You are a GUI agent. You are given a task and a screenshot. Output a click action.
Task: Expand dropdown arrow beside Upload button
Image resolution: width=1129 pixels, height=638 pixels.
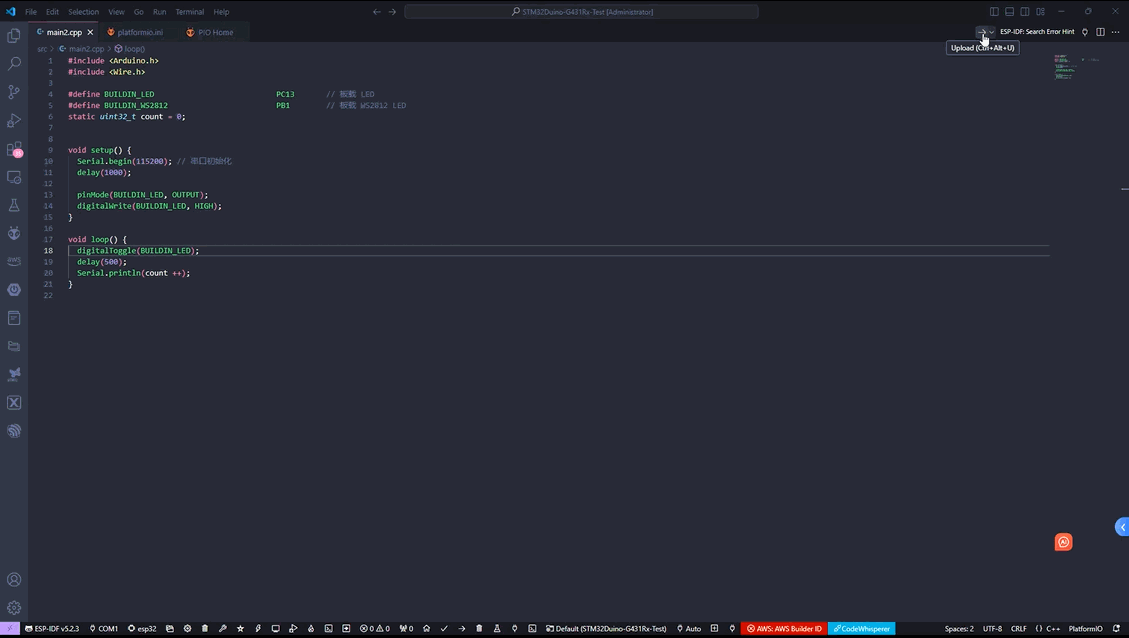pos(992,32)
